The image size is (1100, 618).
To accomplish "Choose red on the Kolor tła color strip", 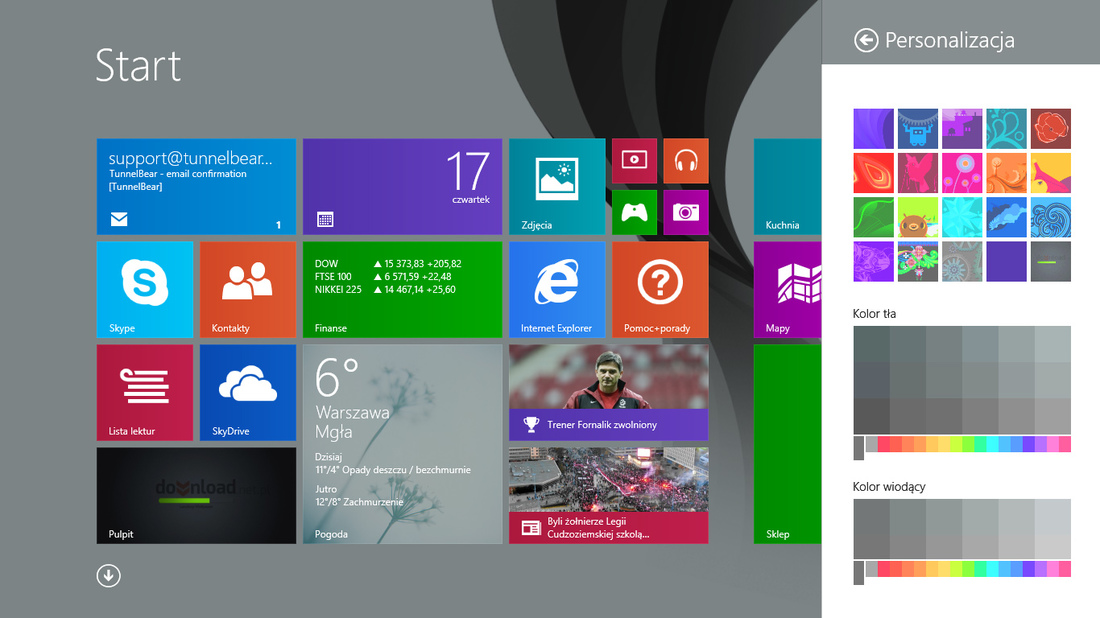I will coord(884,444).
